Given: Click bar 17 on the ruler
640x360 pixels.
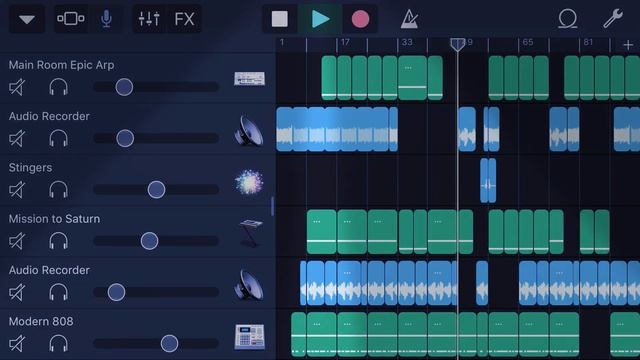Looking at the screenshot, I should pos(345,42).
